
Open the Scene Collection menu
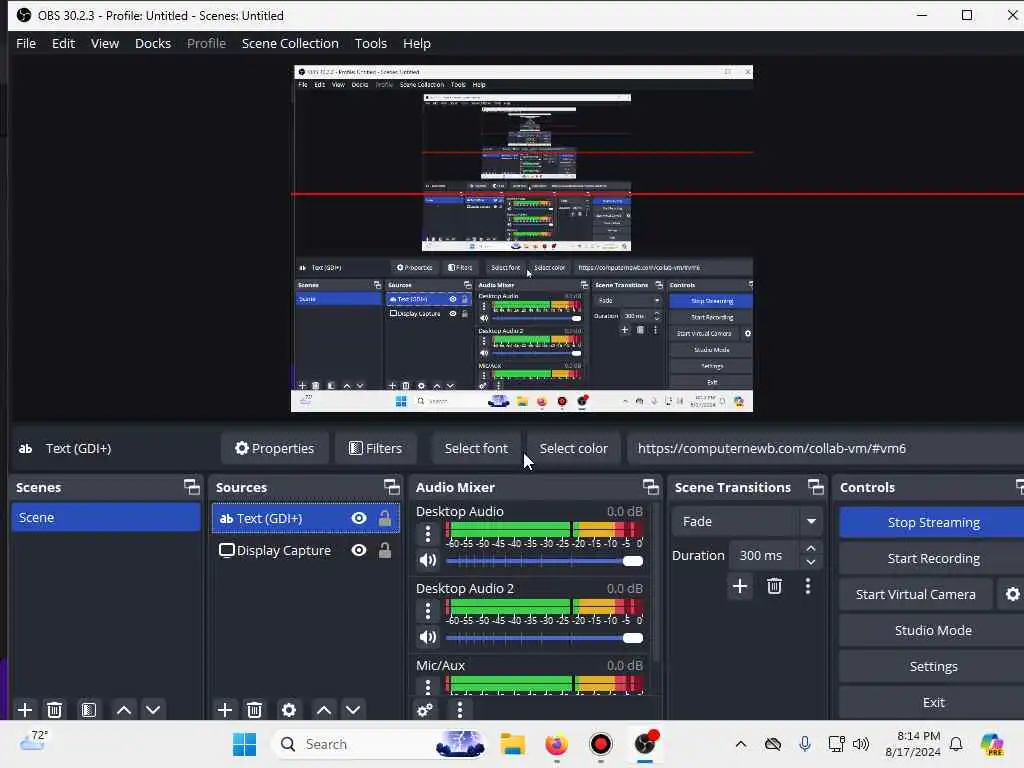[x=290, y=43]
